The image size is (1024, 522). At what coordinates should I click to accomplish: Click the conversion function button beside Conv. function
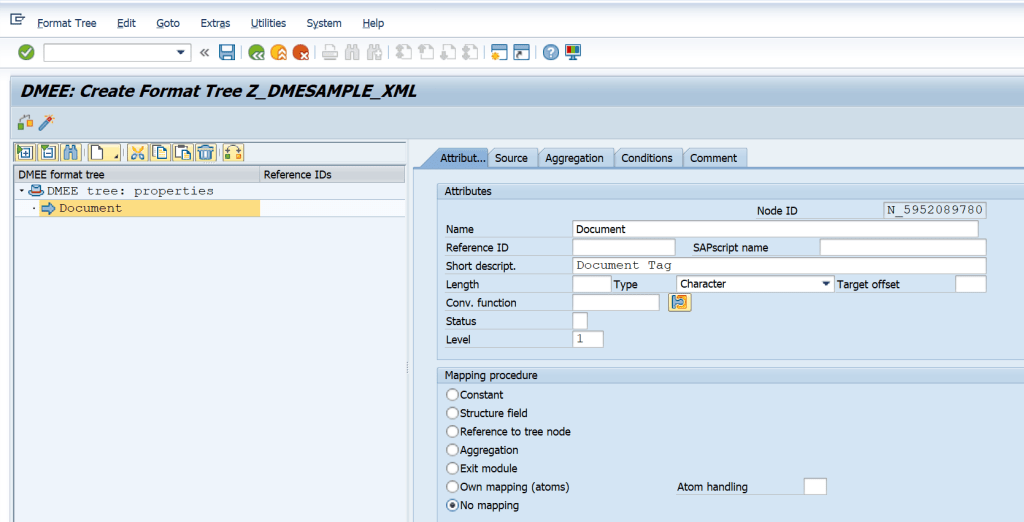point(680,302)
